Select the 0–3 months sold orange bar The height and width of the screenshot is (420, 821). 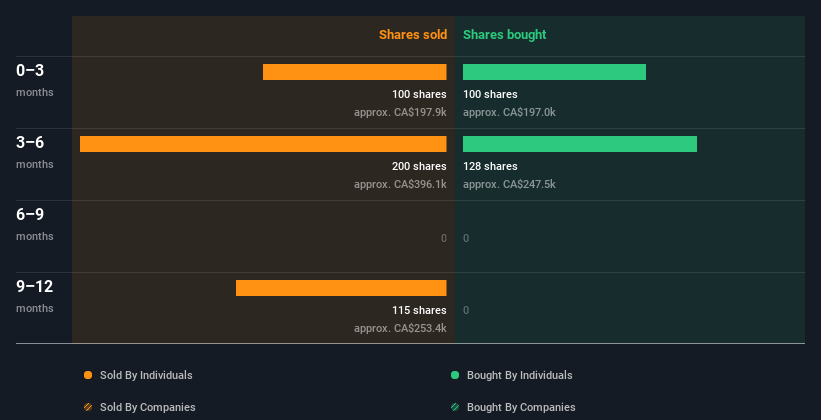tap(354, 72)
